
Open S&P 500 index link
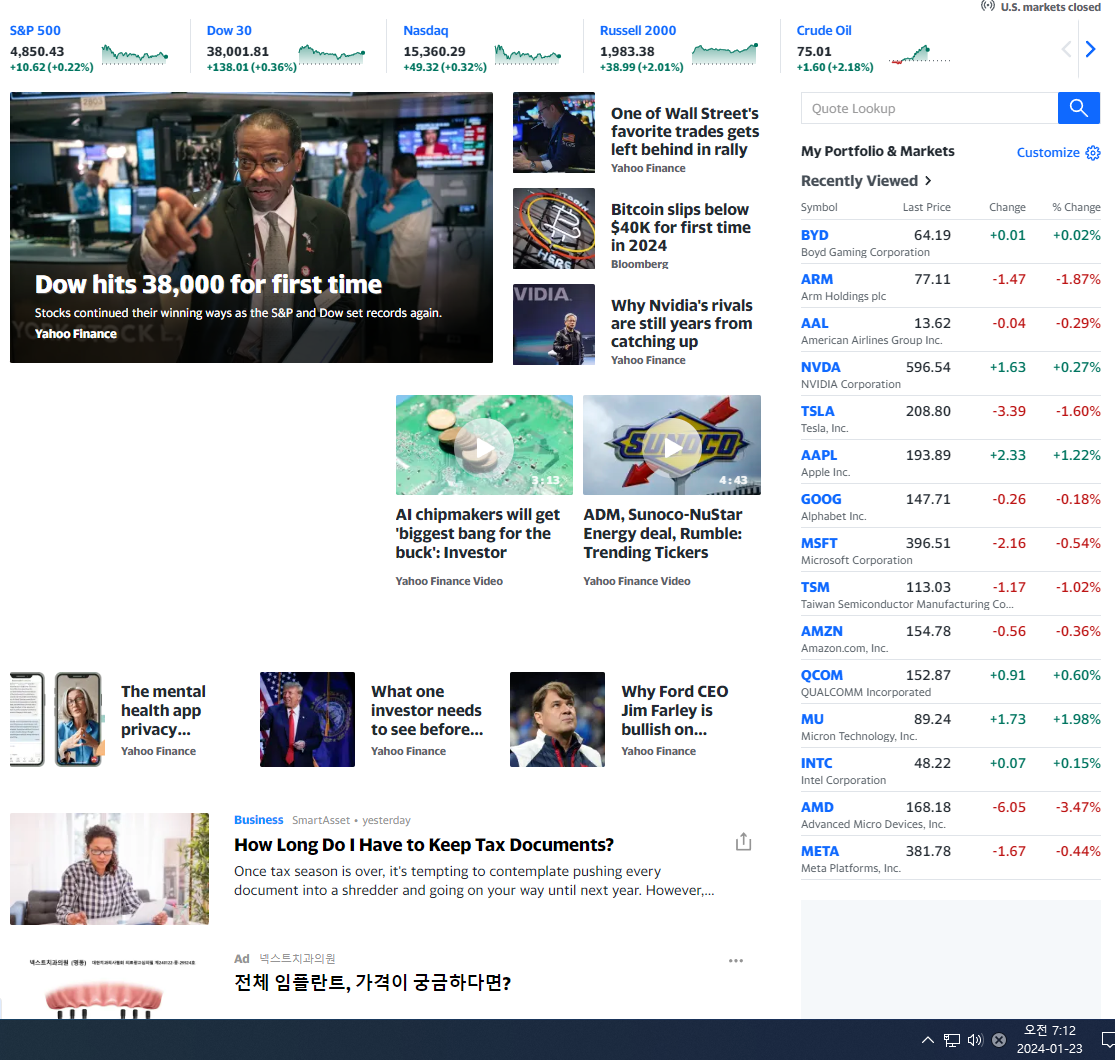(x=35, y=31)
